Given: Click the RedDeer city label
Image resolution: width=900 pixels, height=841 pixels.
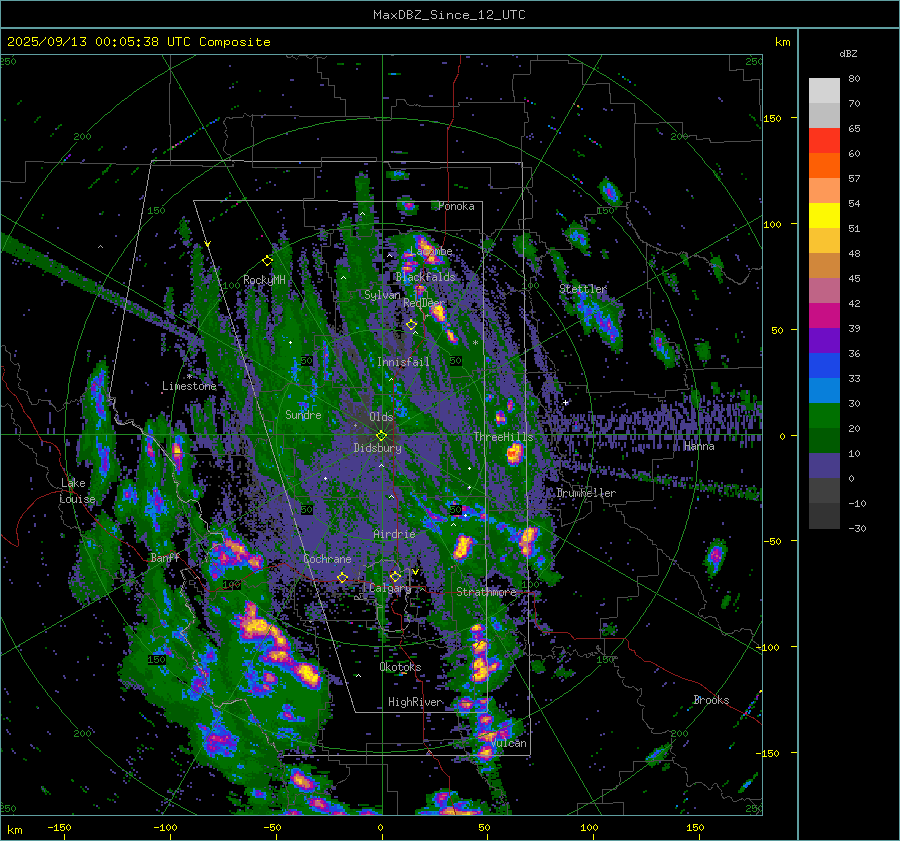Looking at the screenshot, I should (x=424, y=303).
